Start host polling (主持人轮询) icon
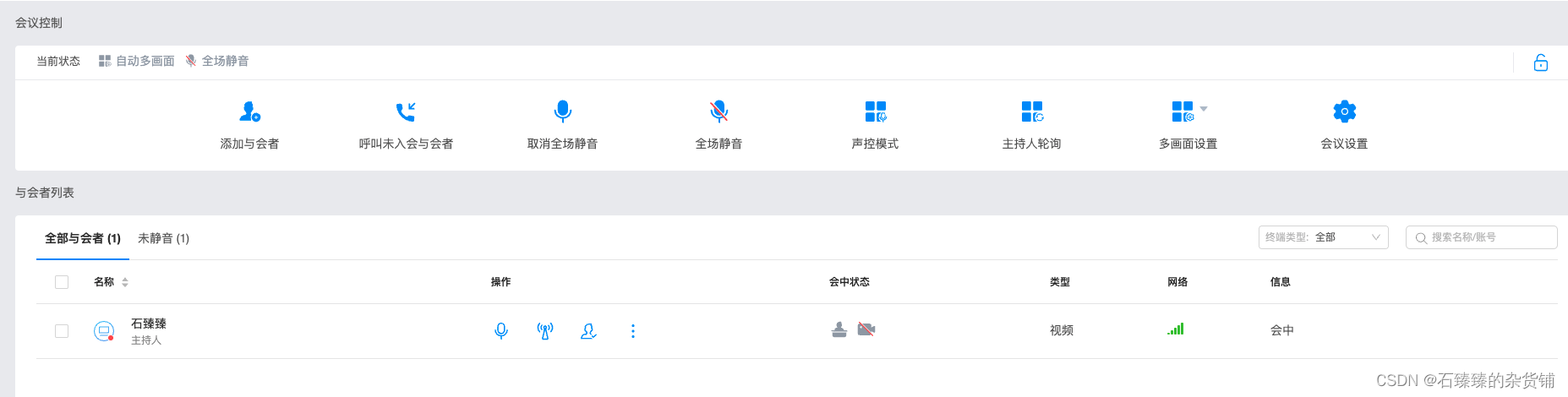 [1031, 111]
